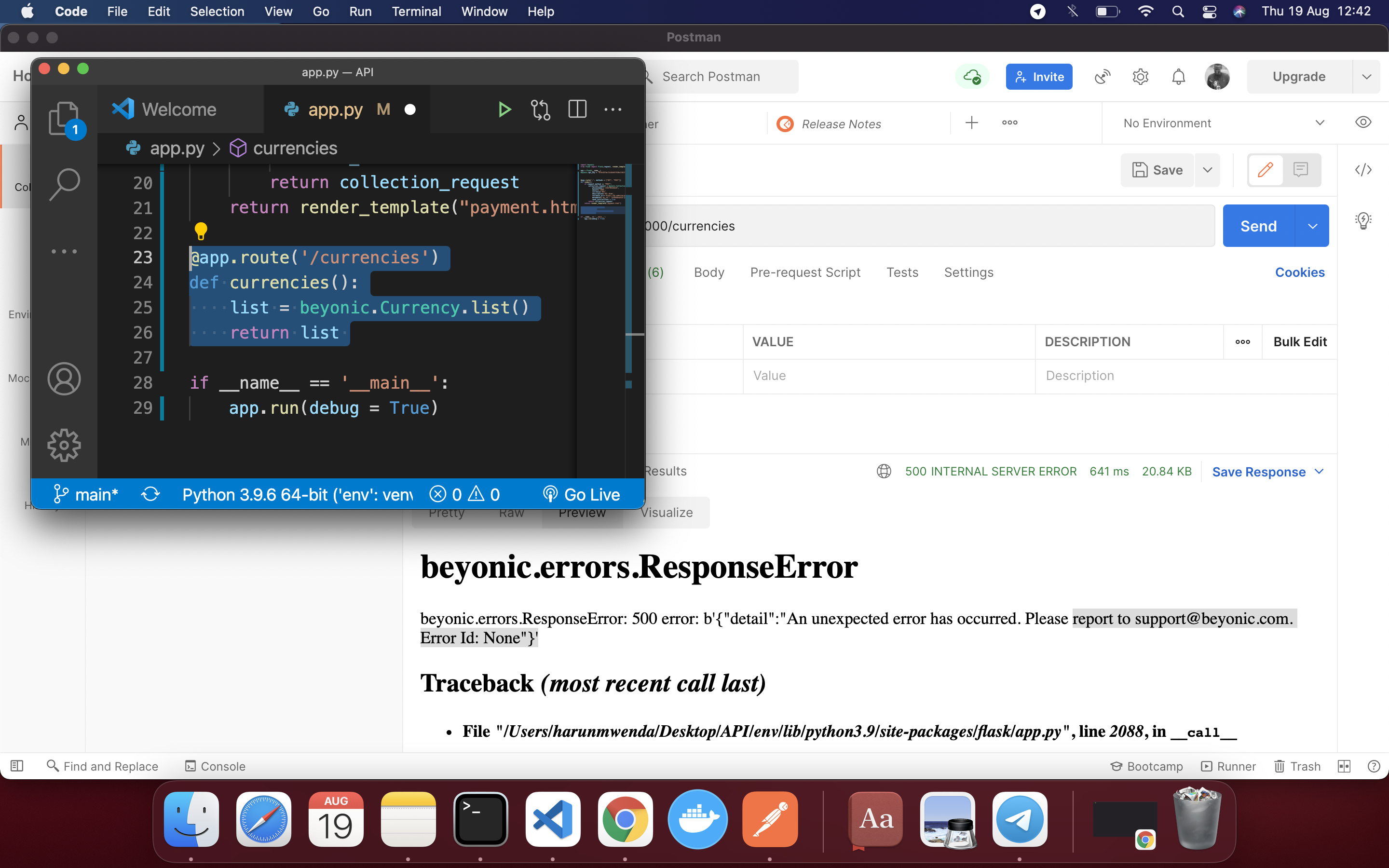Image resolution: width=1389 pixels, height=868 pixels.
Task: Click the Cookies link
Action: coord(1299,272)
